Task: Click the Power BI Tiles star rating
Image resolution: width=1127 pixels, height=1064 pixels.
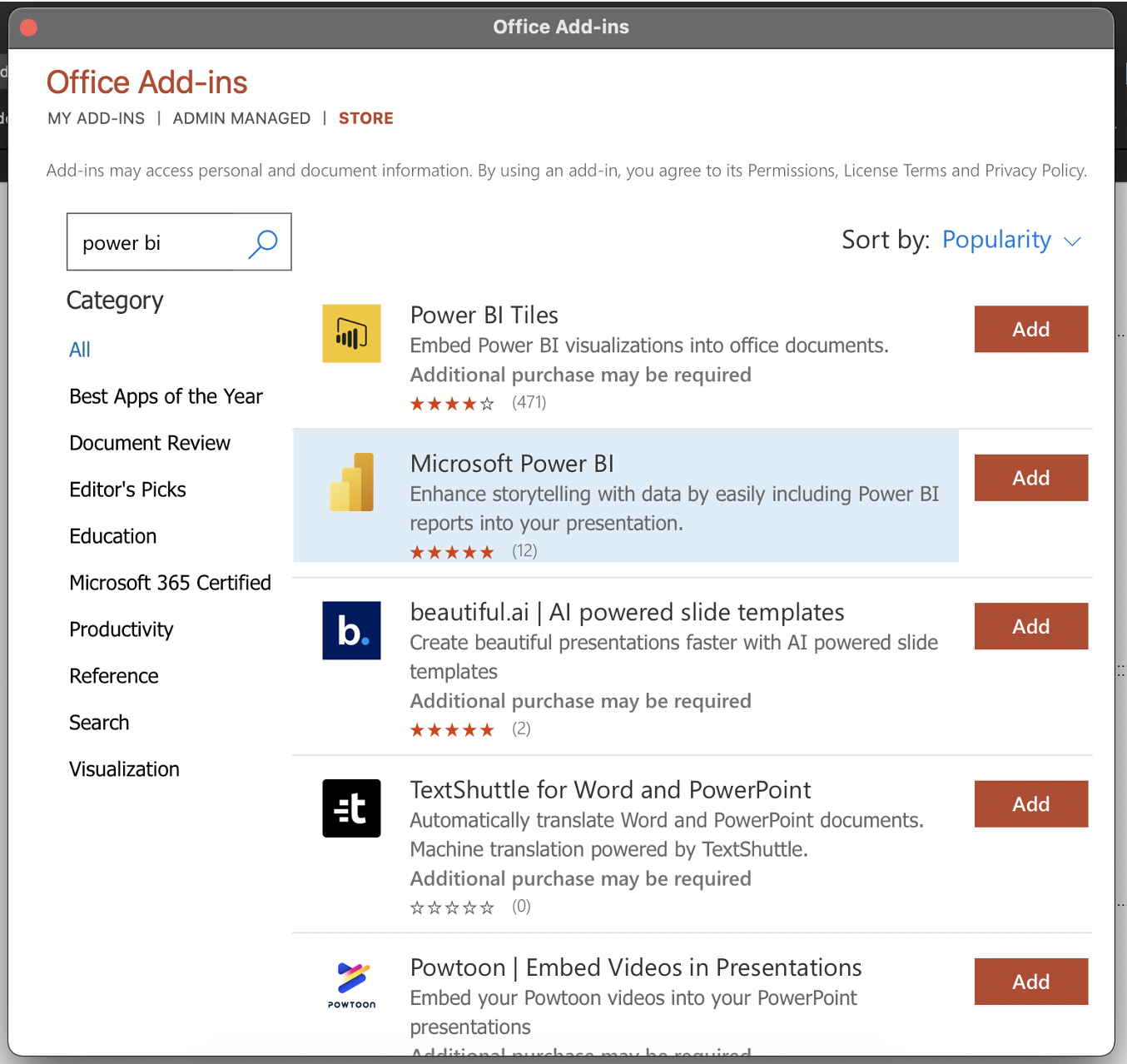Action: (x=452, y=404)
